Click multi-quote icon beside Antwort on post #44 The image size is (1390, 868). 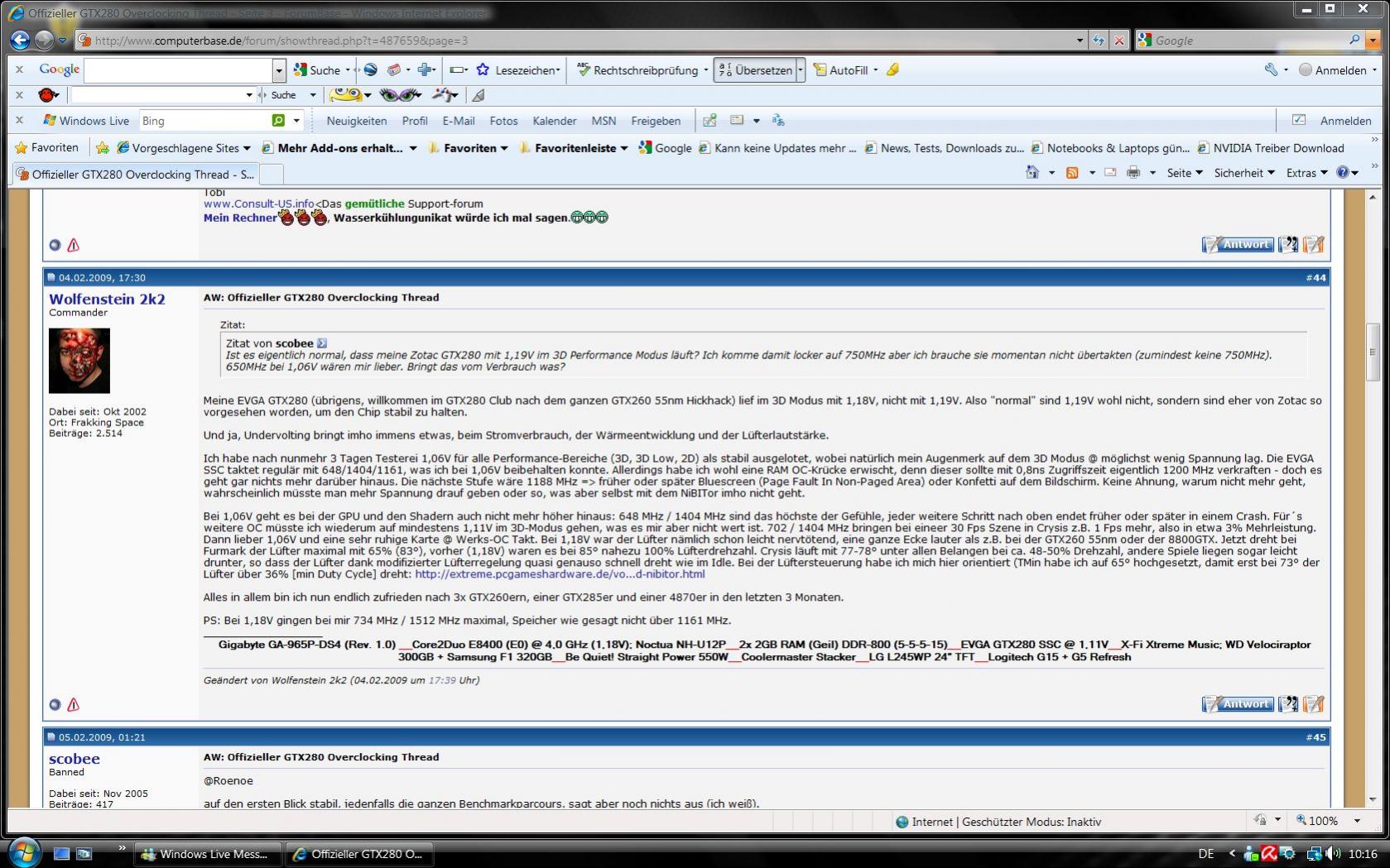(x=1288, y=704)
